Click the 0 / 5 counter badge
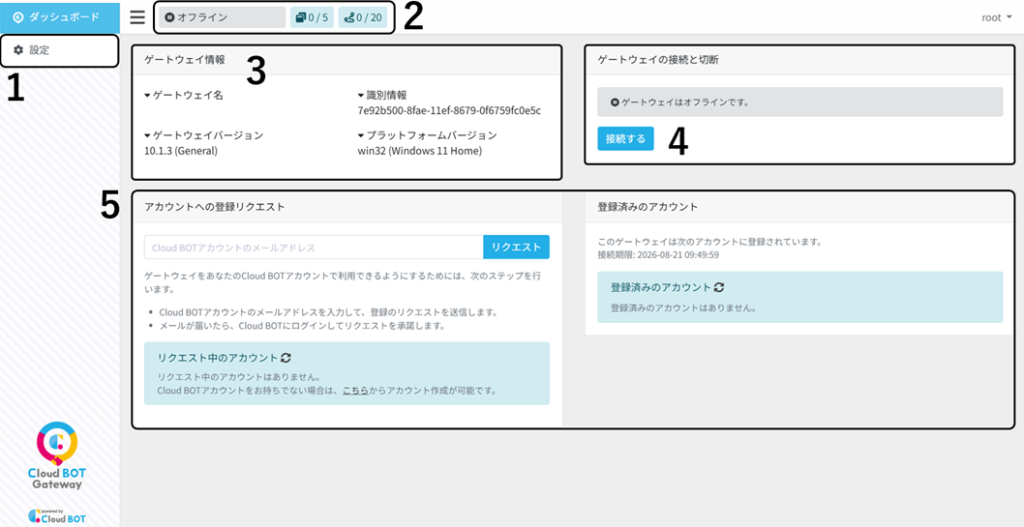 pos(312,18)
